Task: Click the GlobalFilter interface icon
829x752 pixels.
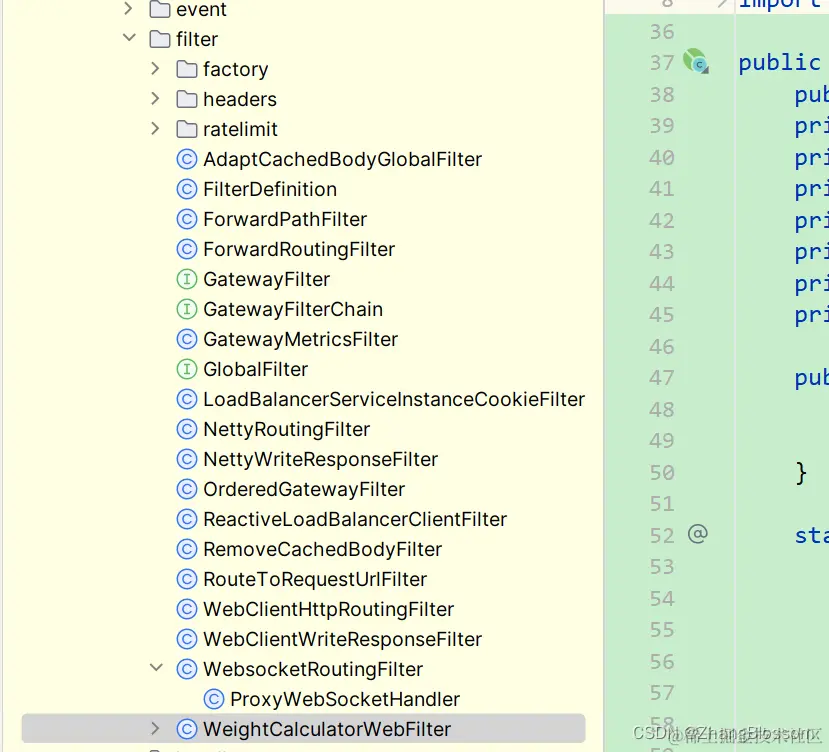Action: tap(187, 369)
